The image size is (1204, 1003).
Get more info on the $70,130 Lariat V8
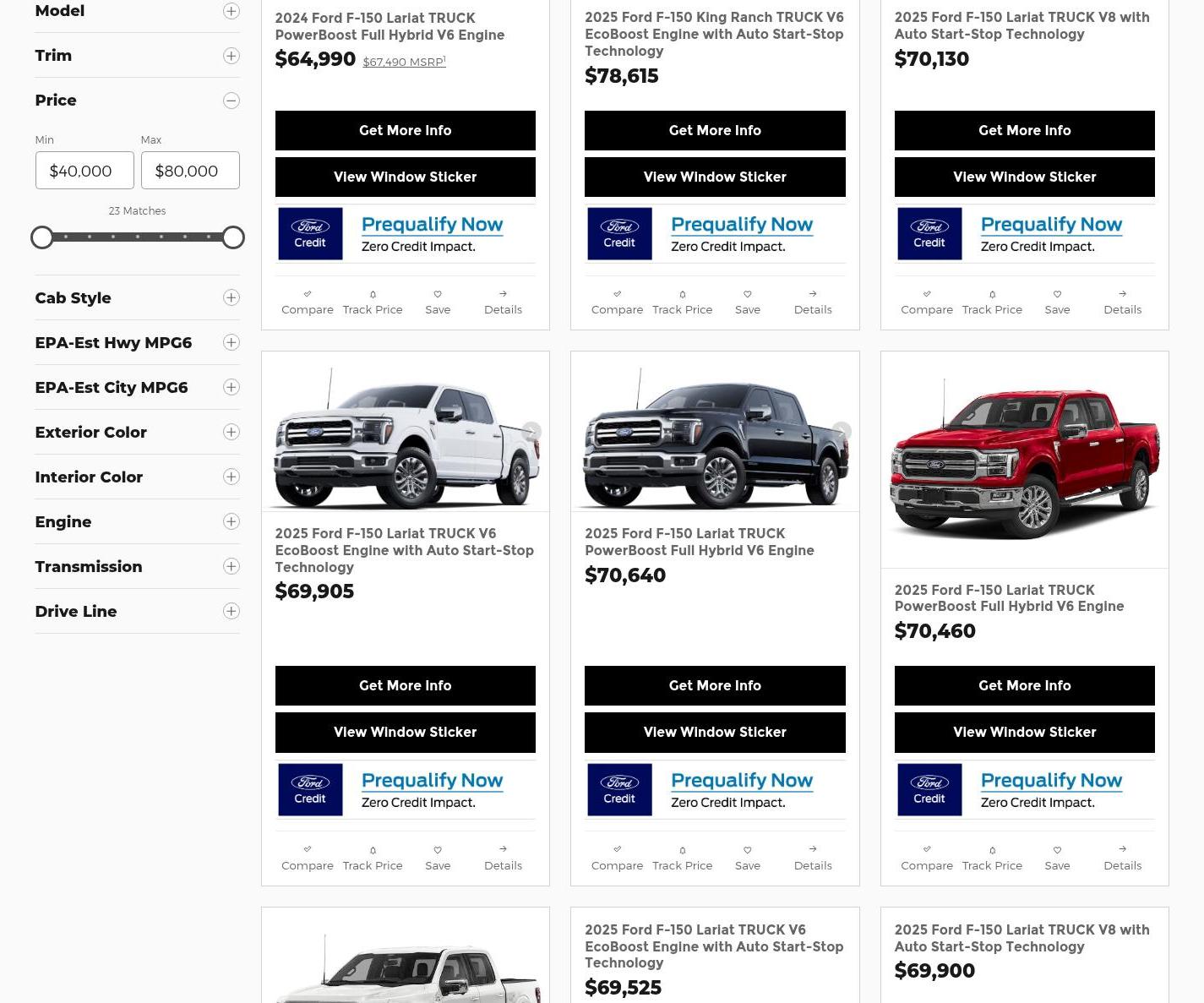(1025, 130)
